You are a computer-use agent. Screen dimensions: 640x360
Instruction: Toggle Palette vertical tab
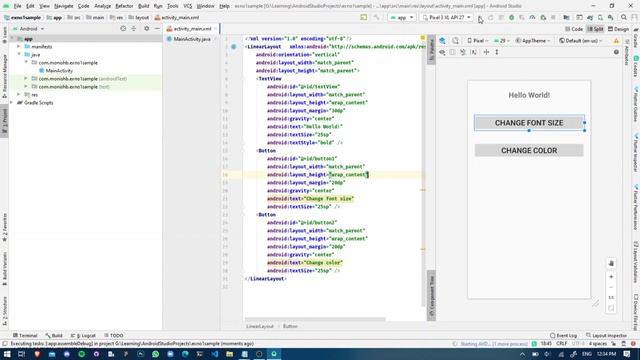click(431, 49)
